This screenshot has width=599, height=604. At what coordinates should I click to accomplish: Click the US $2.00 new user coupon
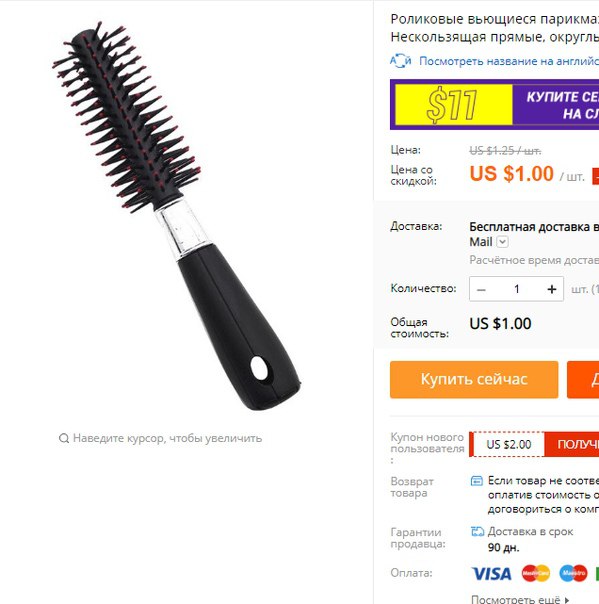tap(508, 445)
